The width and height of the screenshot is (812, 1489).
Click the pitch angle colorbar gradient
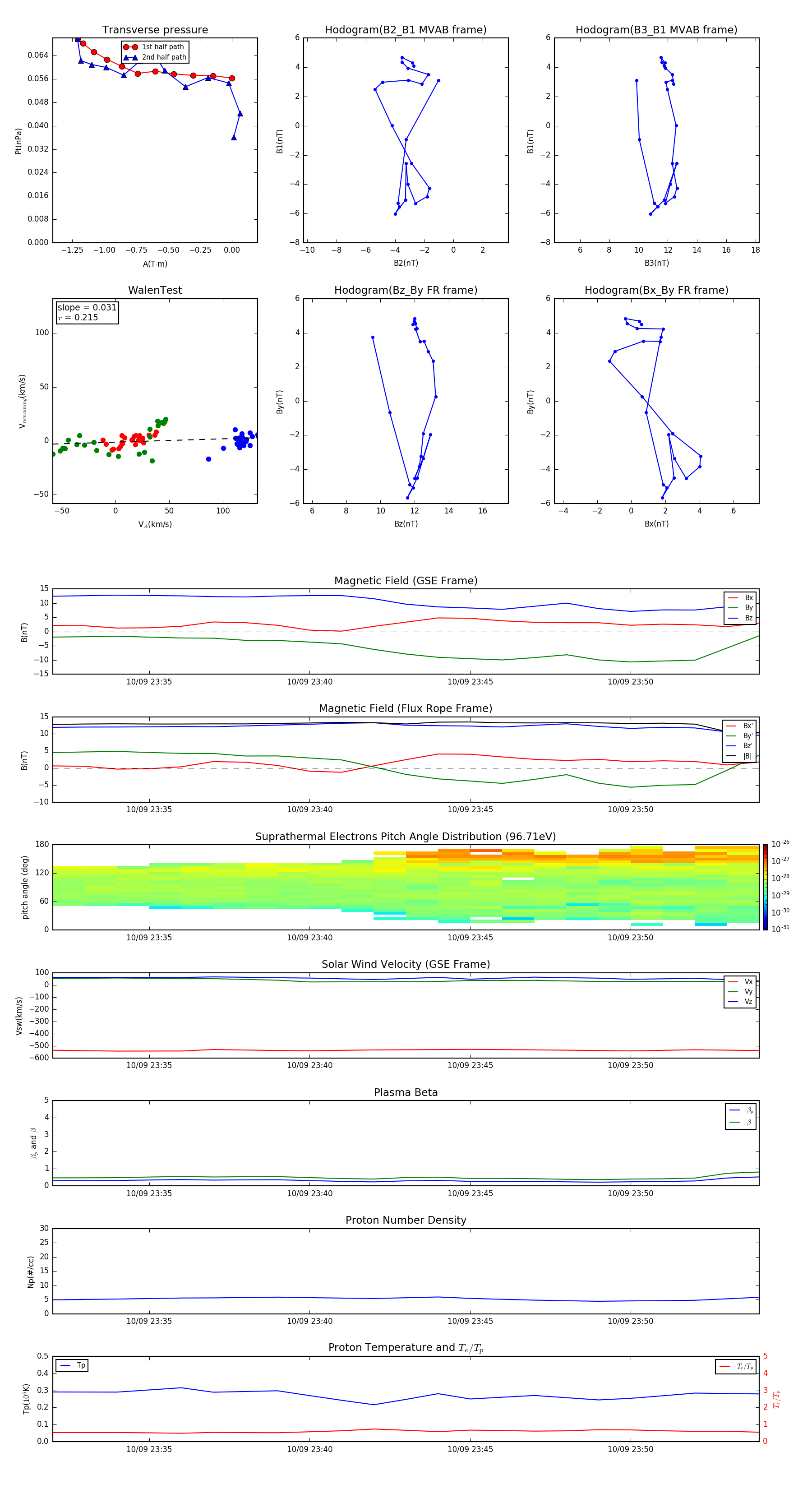pyautogui.click(x=765, y=887)
